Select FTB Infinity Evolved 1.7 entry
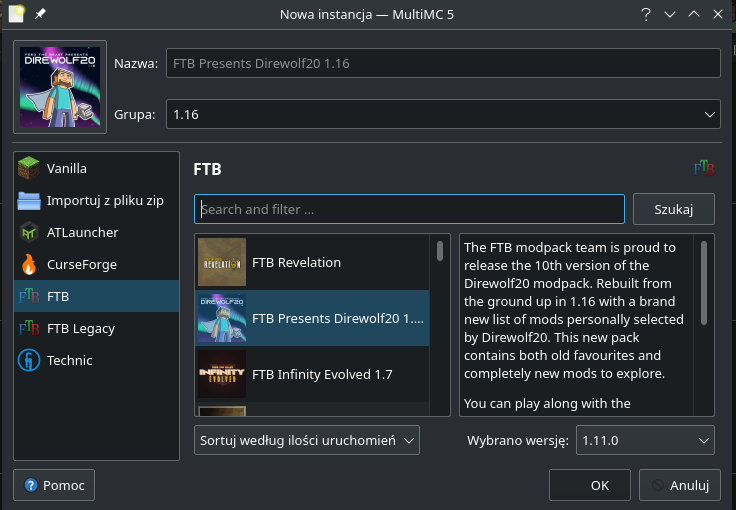The image size is (736, 510). coord(312,374)
